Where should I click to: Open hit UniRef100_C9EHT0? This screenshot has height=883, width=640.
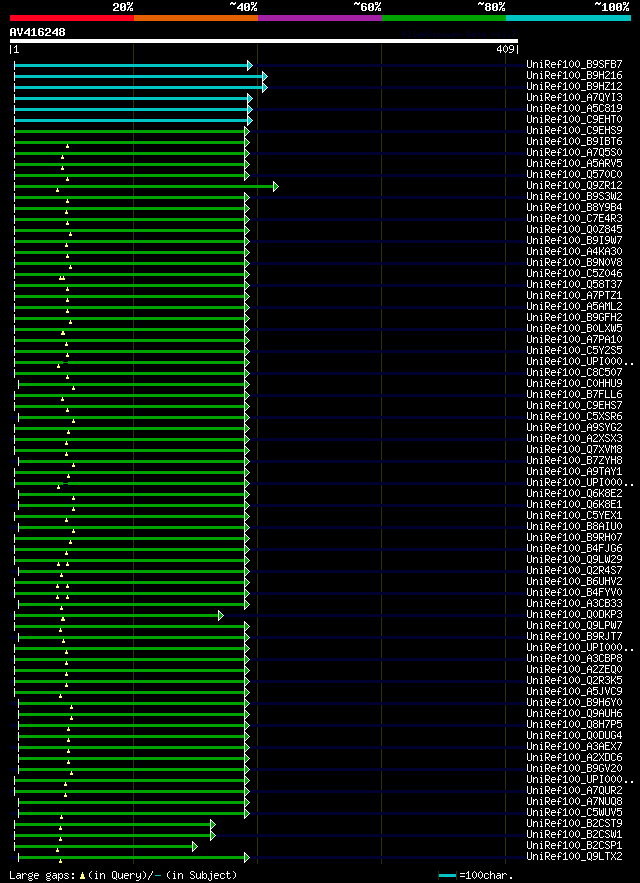coord(574,119)
